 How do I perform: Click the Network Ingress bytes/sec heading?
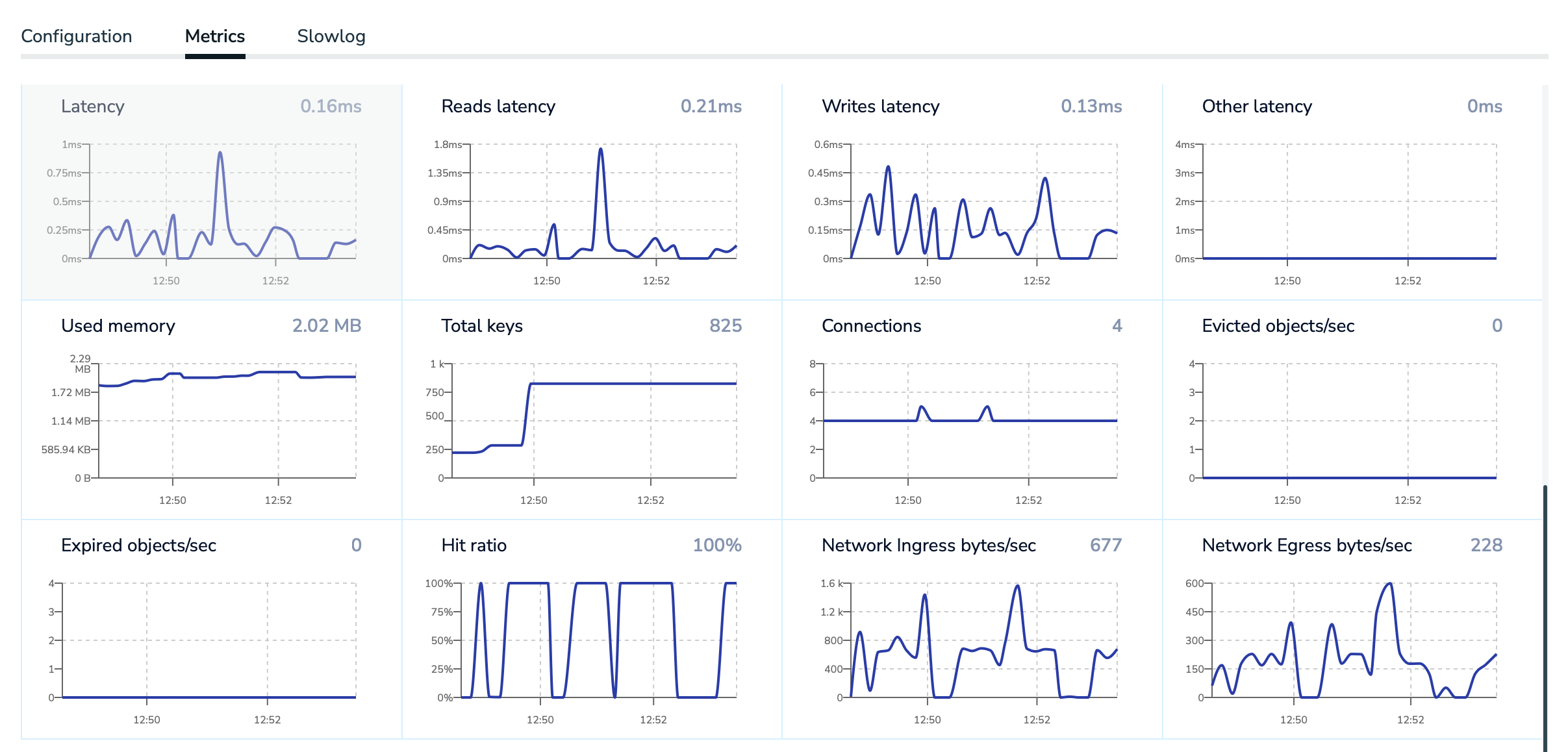point(928,545)
